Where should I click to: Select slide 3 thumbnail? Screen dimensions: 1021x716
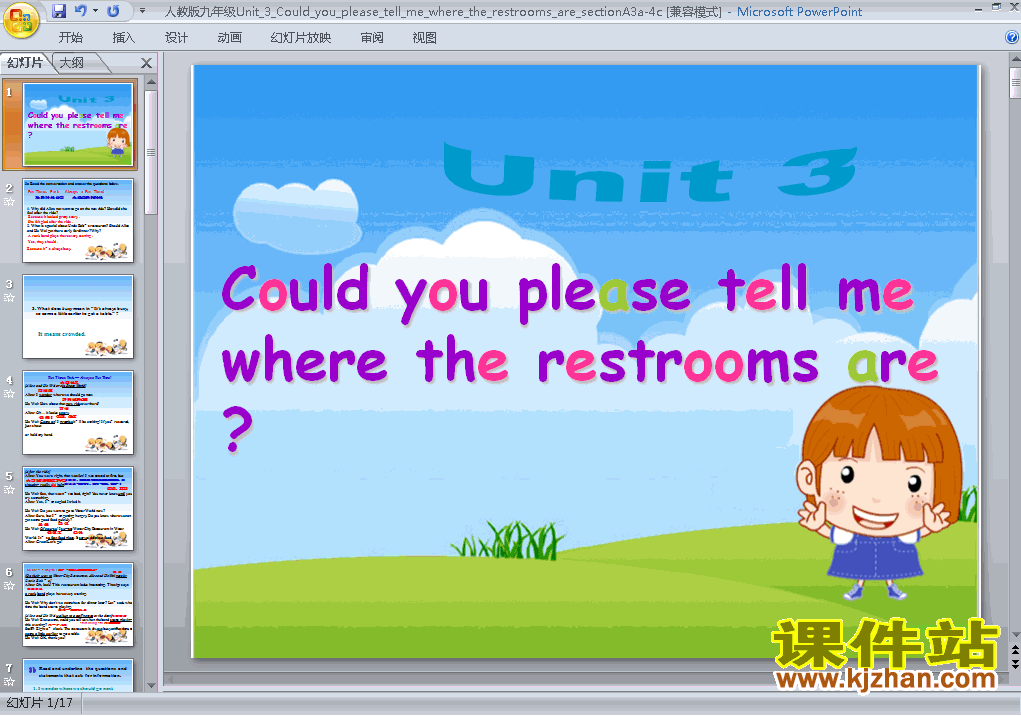(x=78, y=316)
